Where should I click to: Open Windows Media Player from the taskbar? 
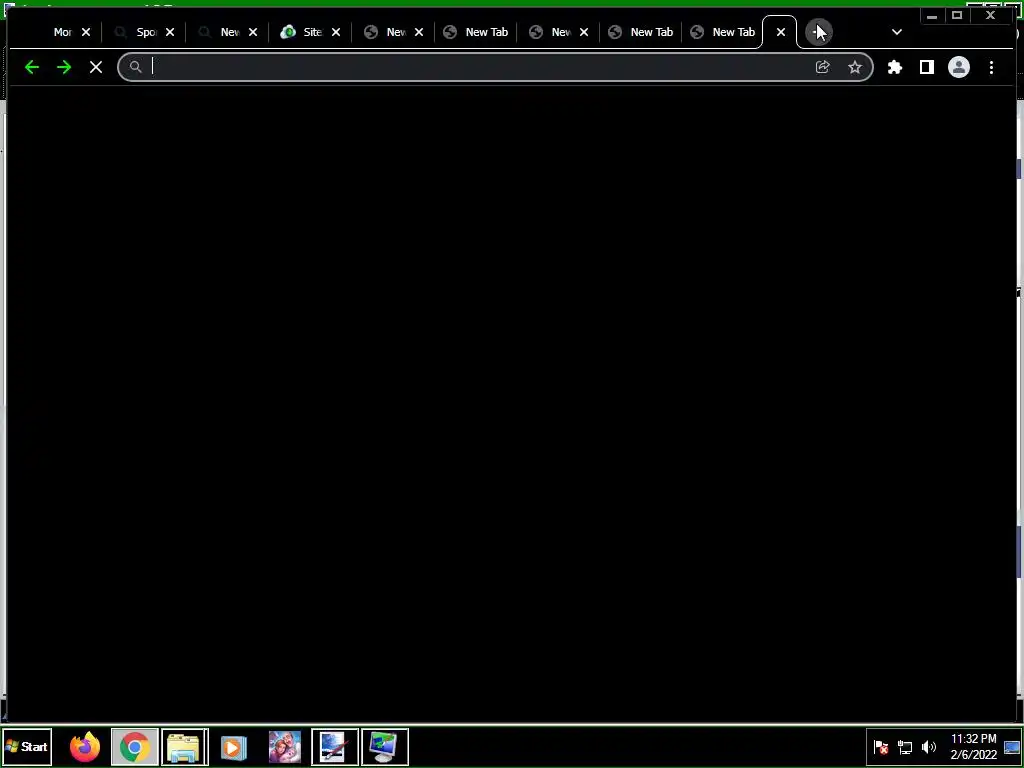point(234,746)
